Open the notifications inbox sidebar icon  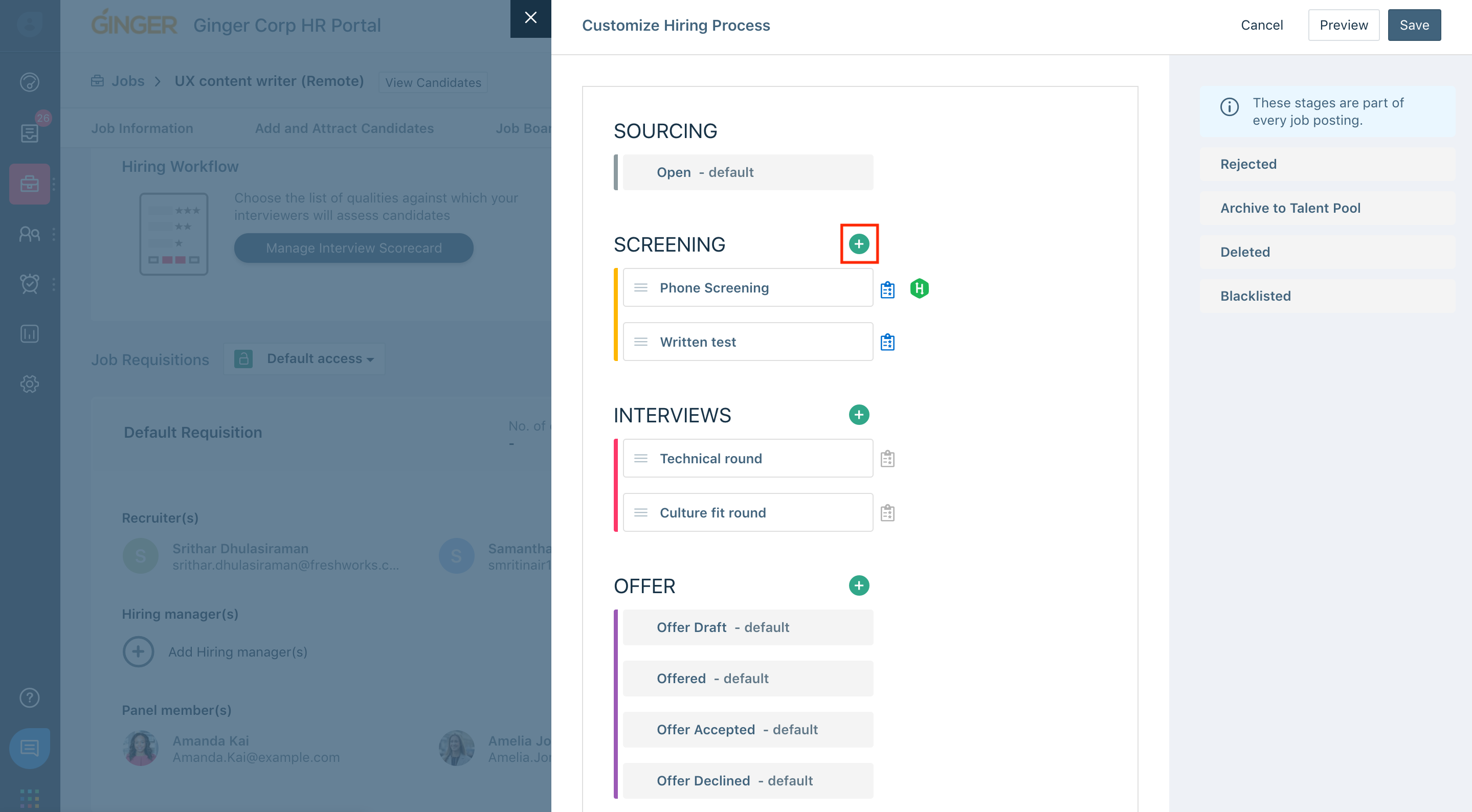click(30, 133)
